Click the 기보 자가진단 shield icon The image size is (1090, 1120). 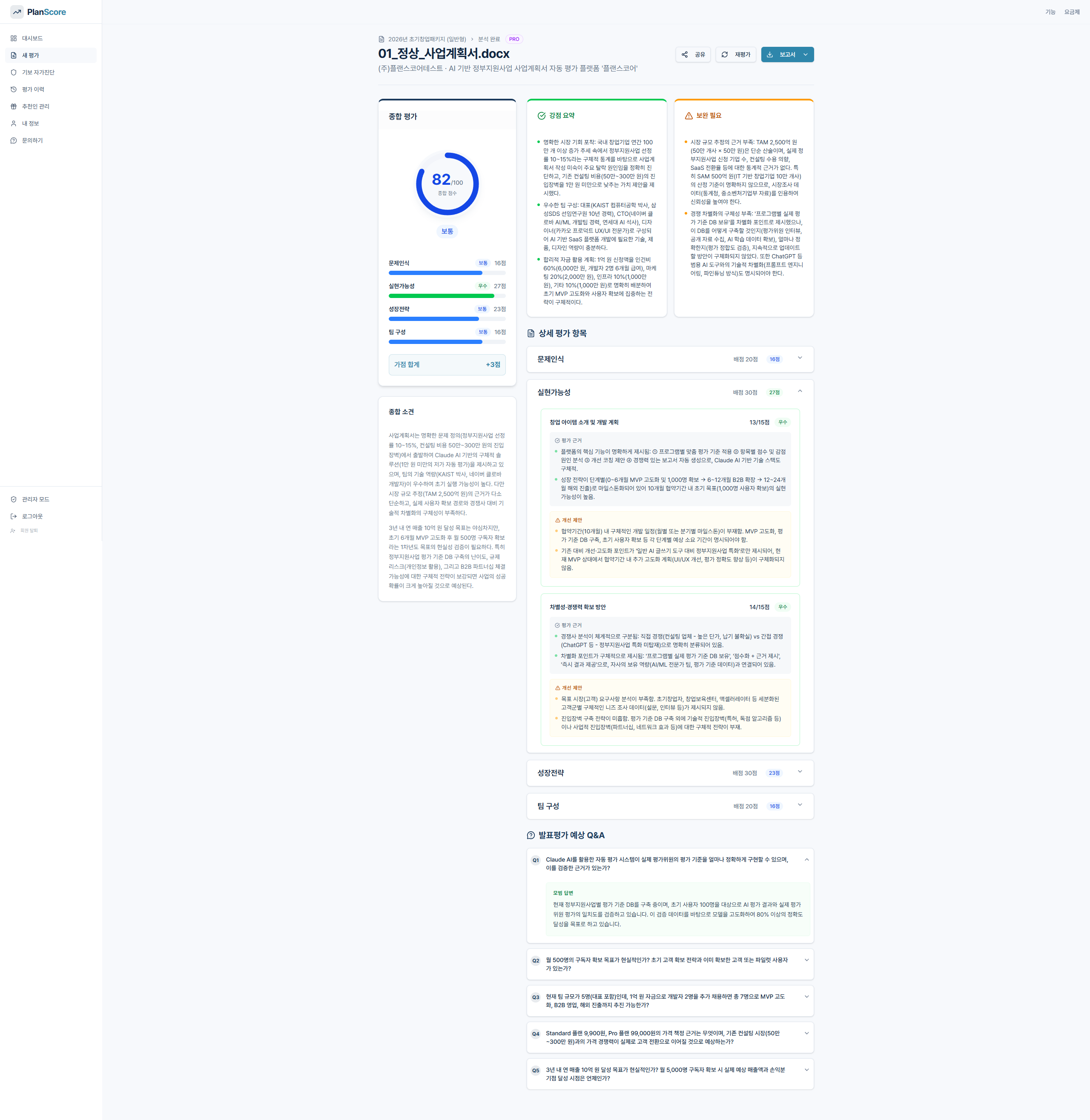click(x=14, y=73)
